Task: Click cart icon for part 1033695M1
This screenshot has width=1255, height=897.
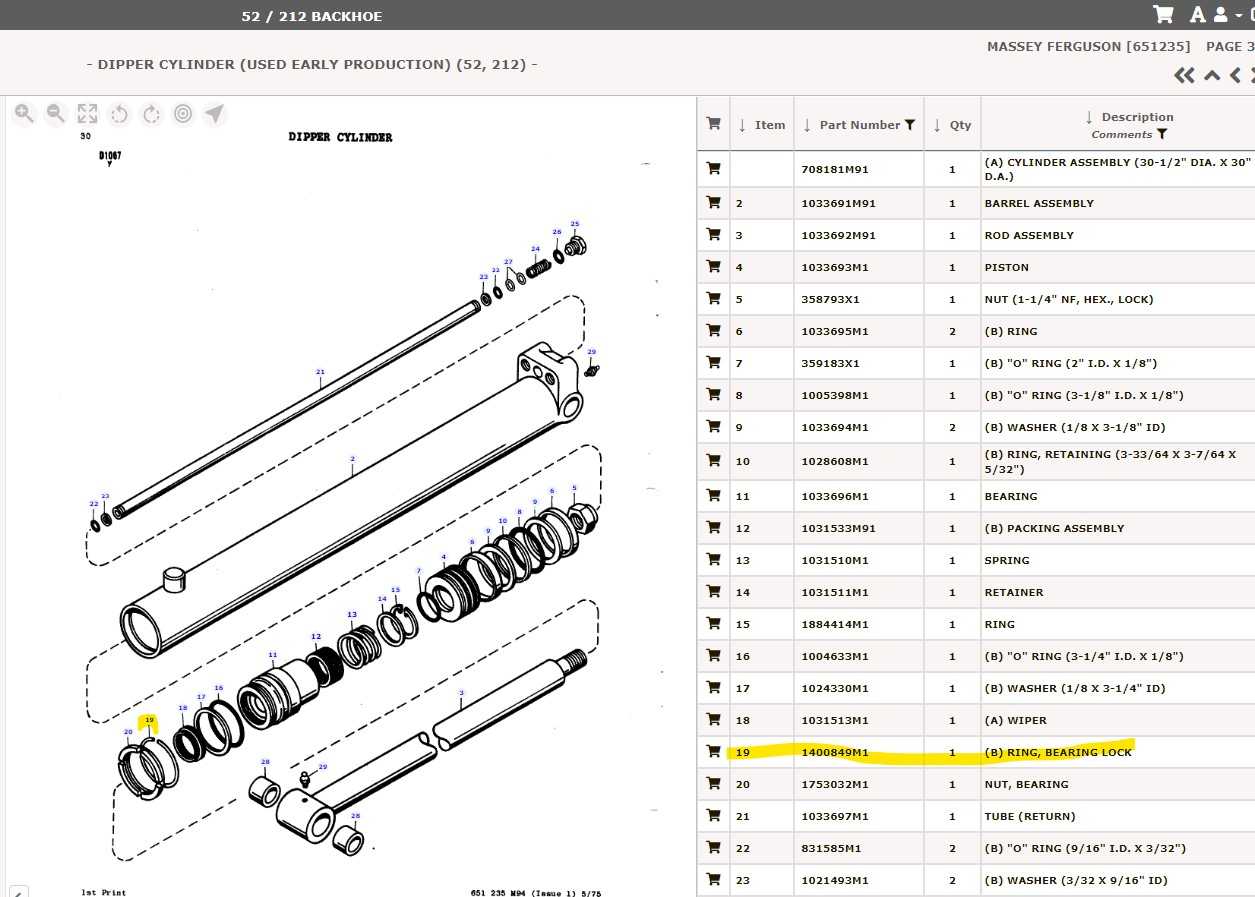Action: [x=713, y=331]
